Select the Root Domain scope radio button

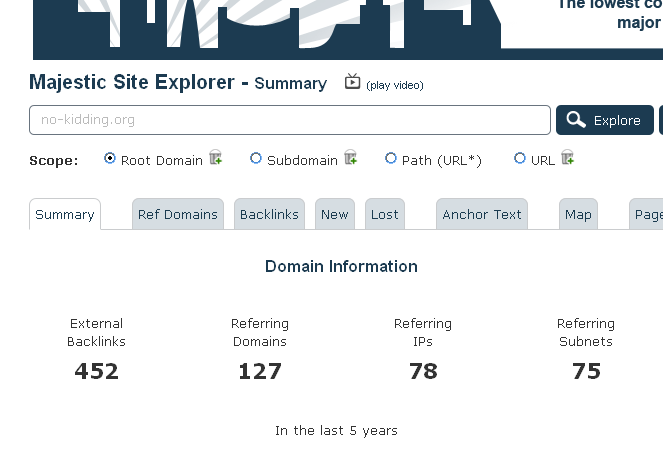[x=110, y=159]
